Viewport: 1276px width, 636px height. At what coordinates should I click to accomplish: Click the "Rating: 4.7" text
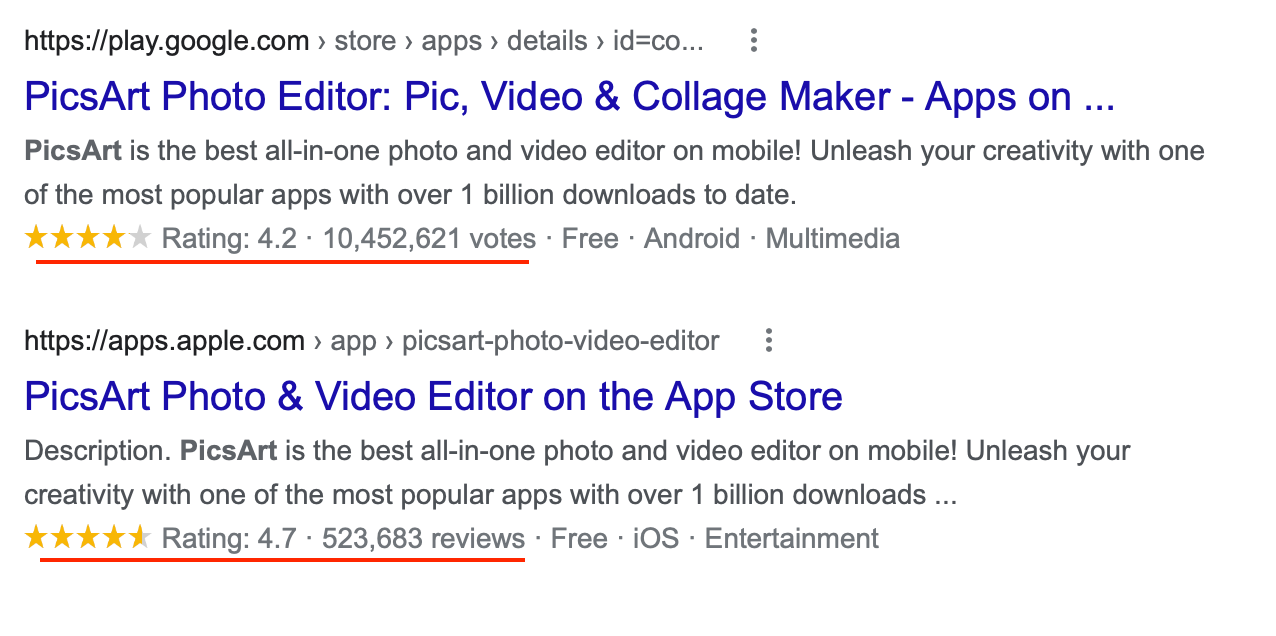[229, 539]
